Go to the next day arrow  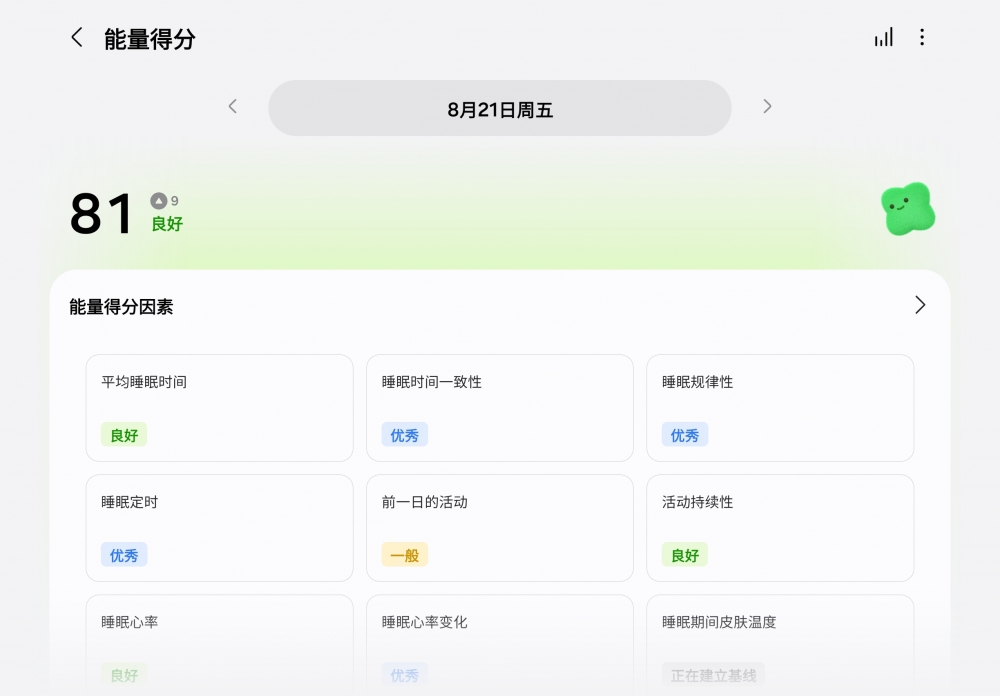[x=767, y=107]
